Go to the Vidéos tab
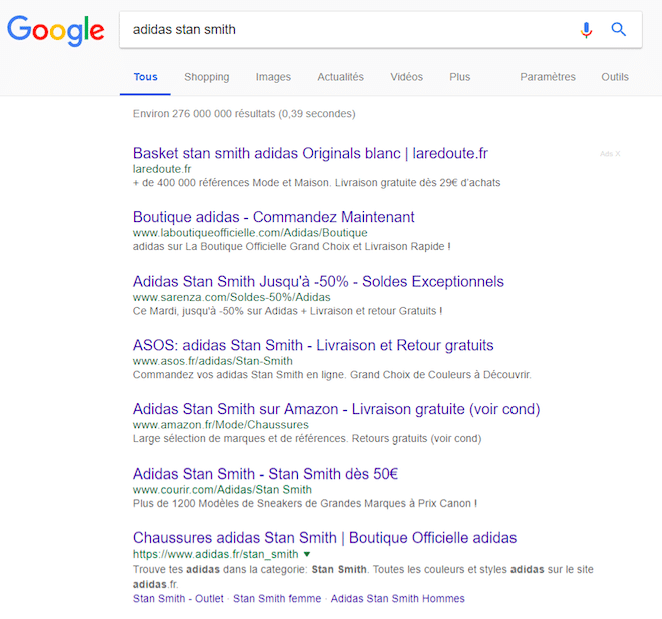 point(406,77)
